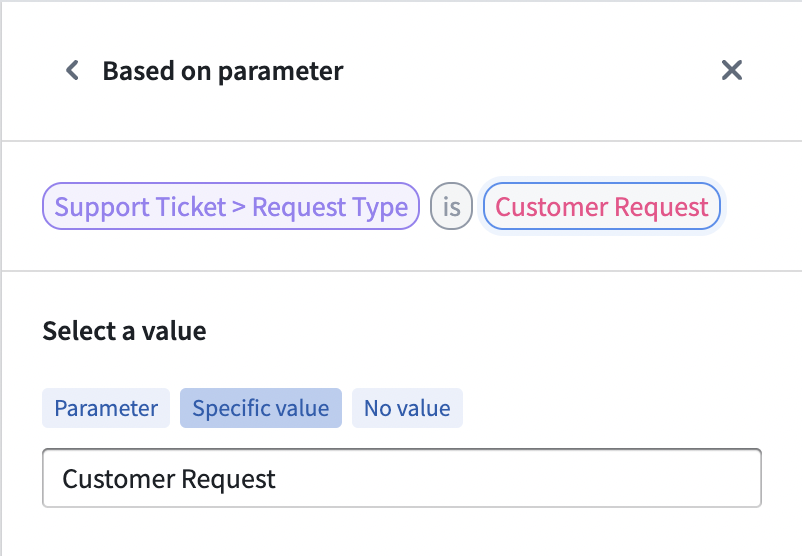Screen dimensions: 802x556
Task: Close the Based on parameter panel
Action: pos(731,70)
